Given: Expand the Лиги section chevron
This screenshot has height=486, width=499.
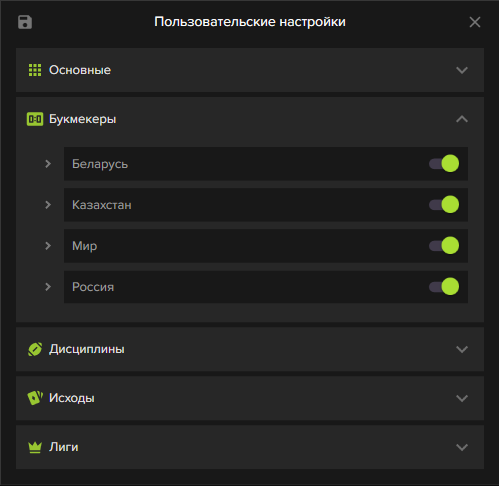Looking at the screenshot, I should [x=462, y=447].
